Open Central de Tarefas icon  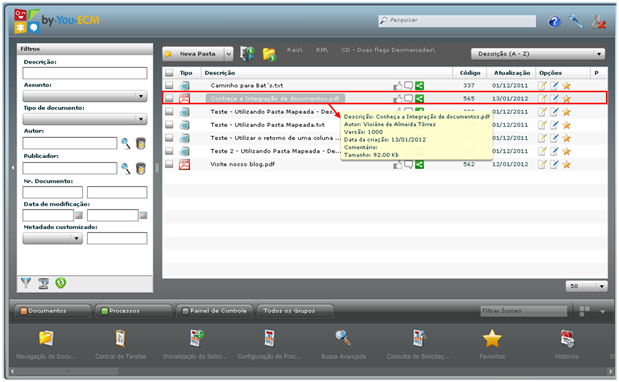(x=120, y=339)
